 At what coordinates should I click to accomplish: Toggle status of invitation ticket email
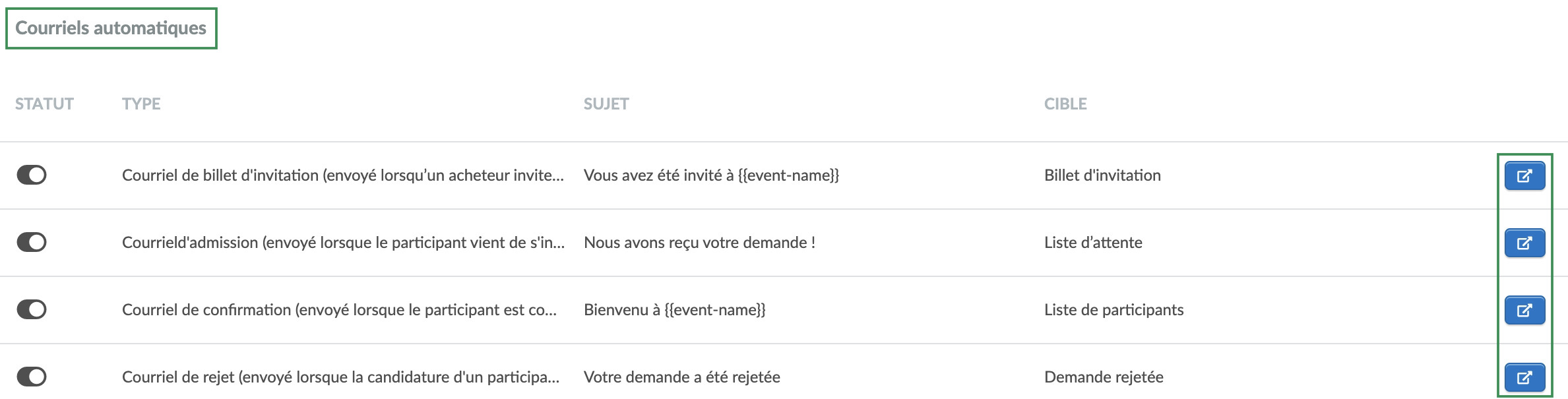32,175
